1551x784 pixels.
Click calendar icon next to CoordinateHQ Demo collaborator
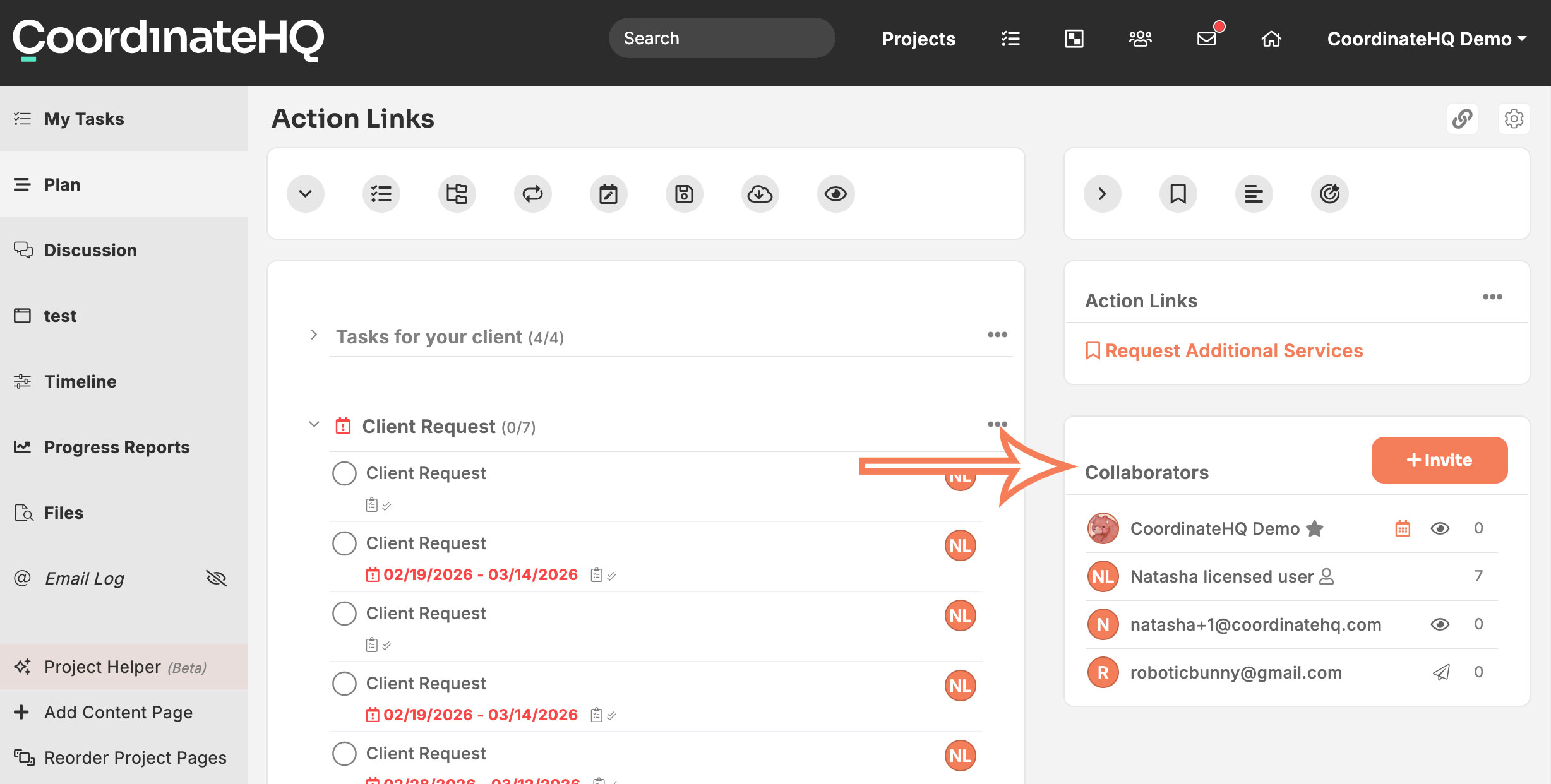tap(1403, 528)
